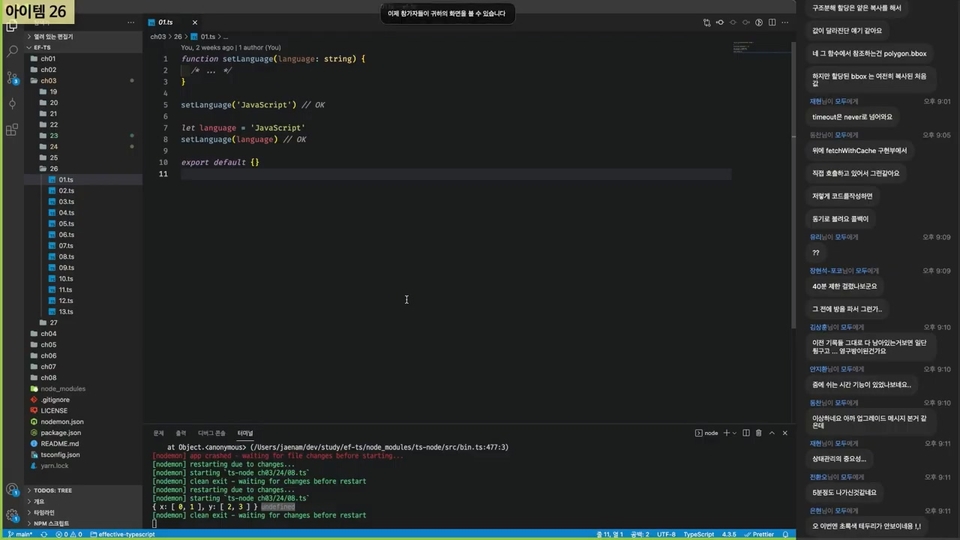Switch to the 문제 panel tab
Image resolution: width=960 pixels, height=540 pixels.
click(x=159, y=433)
